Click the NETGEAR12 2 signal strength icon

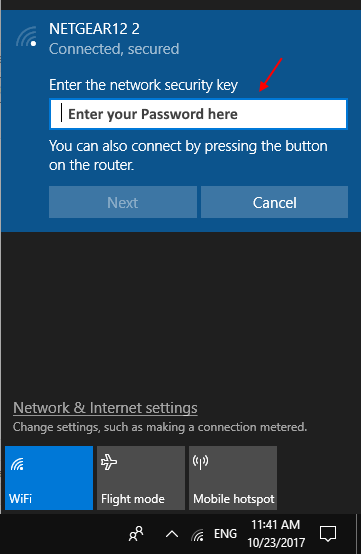point(26,37)
